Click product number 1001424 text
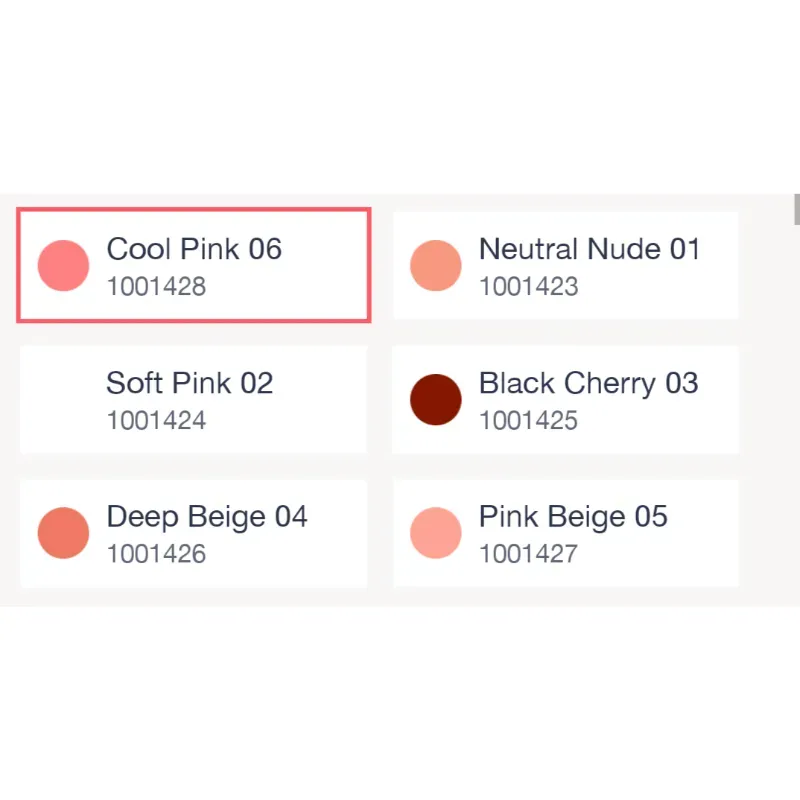 (x=155, y=421)
